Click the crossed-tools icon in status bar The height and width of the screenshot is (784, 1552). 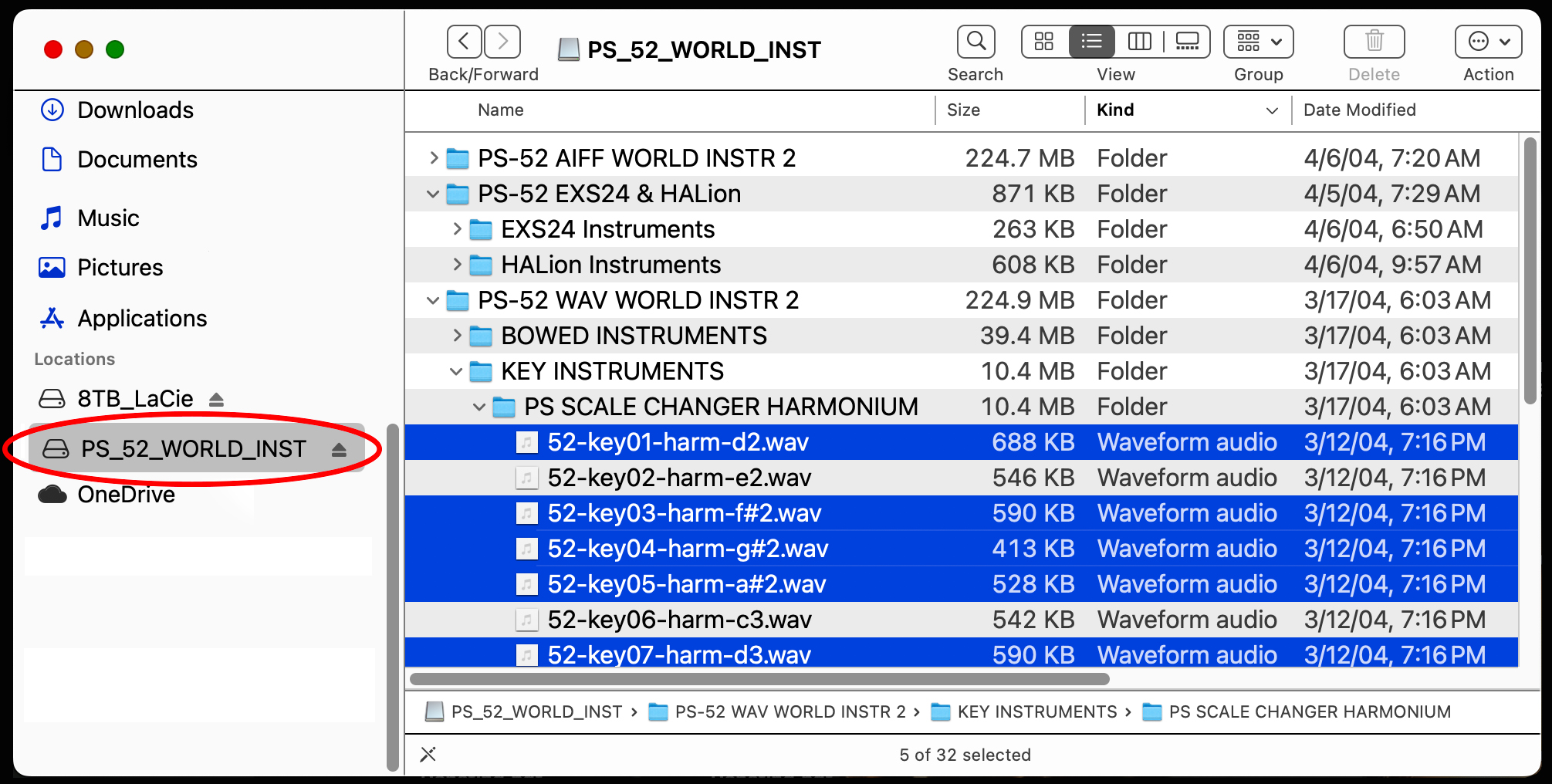(428, 755)
